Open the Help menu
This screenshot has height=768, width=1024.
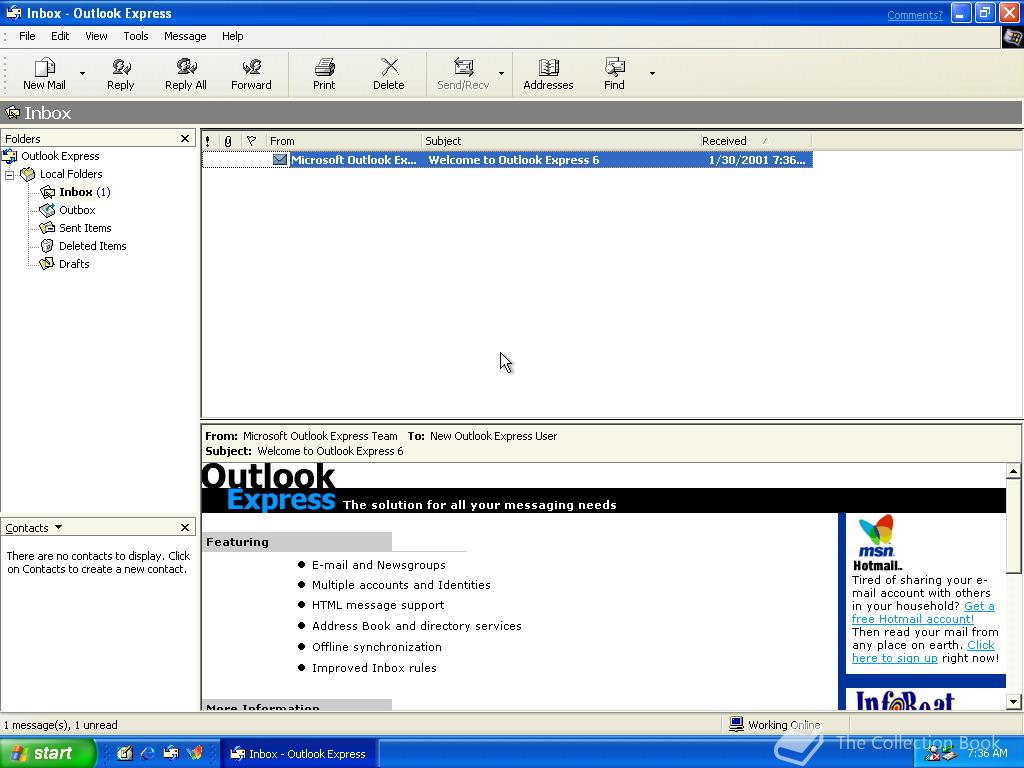pos(232,36)
